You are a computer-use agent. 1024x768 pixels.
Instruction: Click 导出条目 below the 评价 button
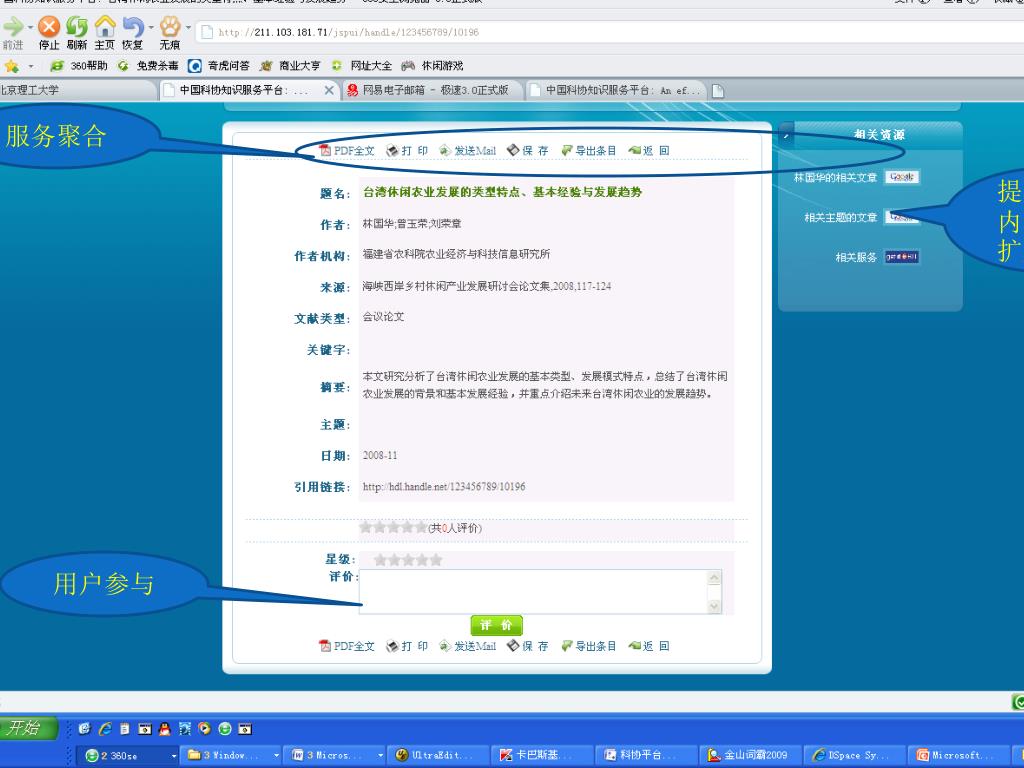pyautogui.click(x=588, y=646)
